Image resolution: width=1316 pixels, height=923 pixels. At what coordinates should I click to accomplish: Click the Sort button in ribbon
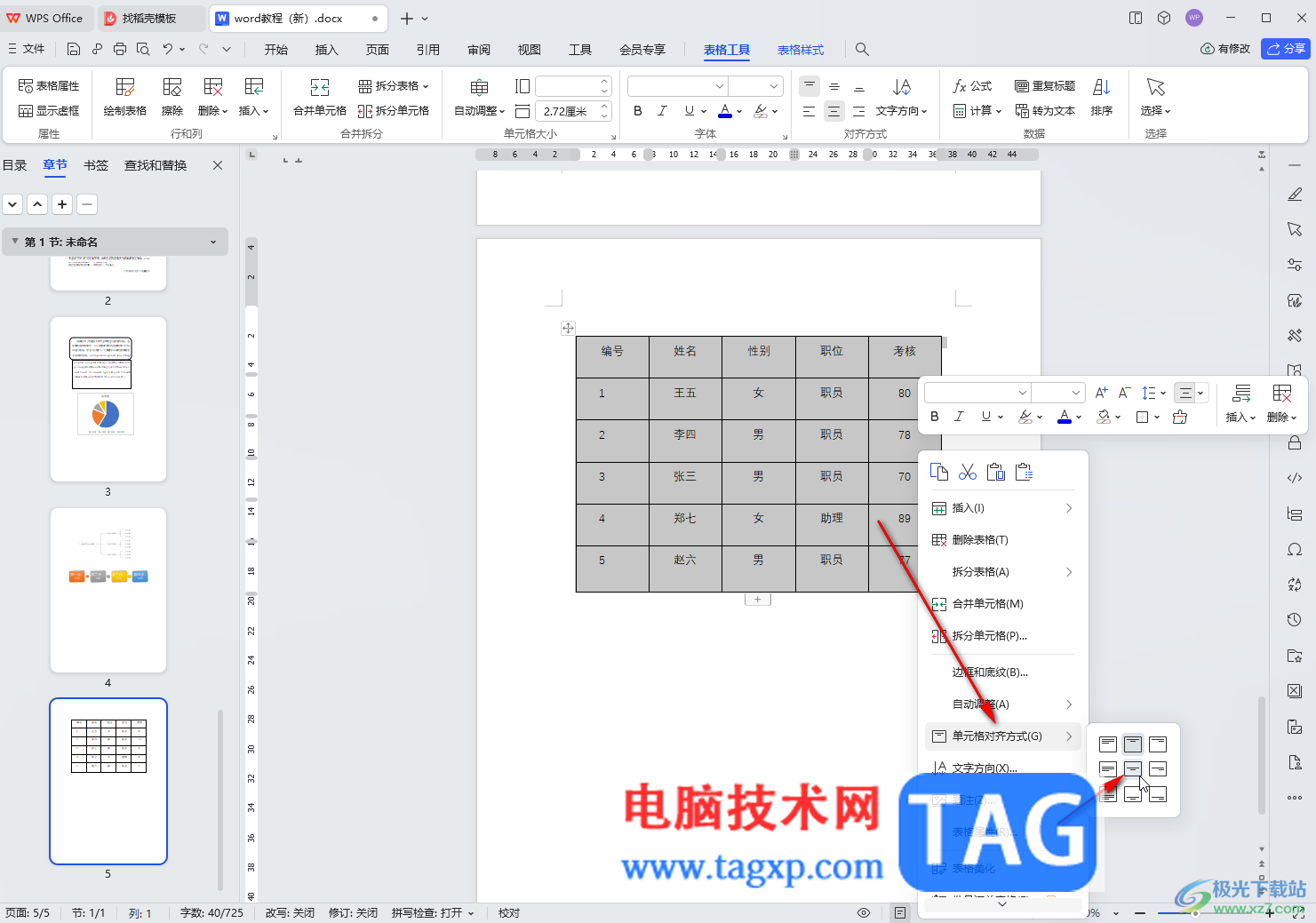(1102, 96)
